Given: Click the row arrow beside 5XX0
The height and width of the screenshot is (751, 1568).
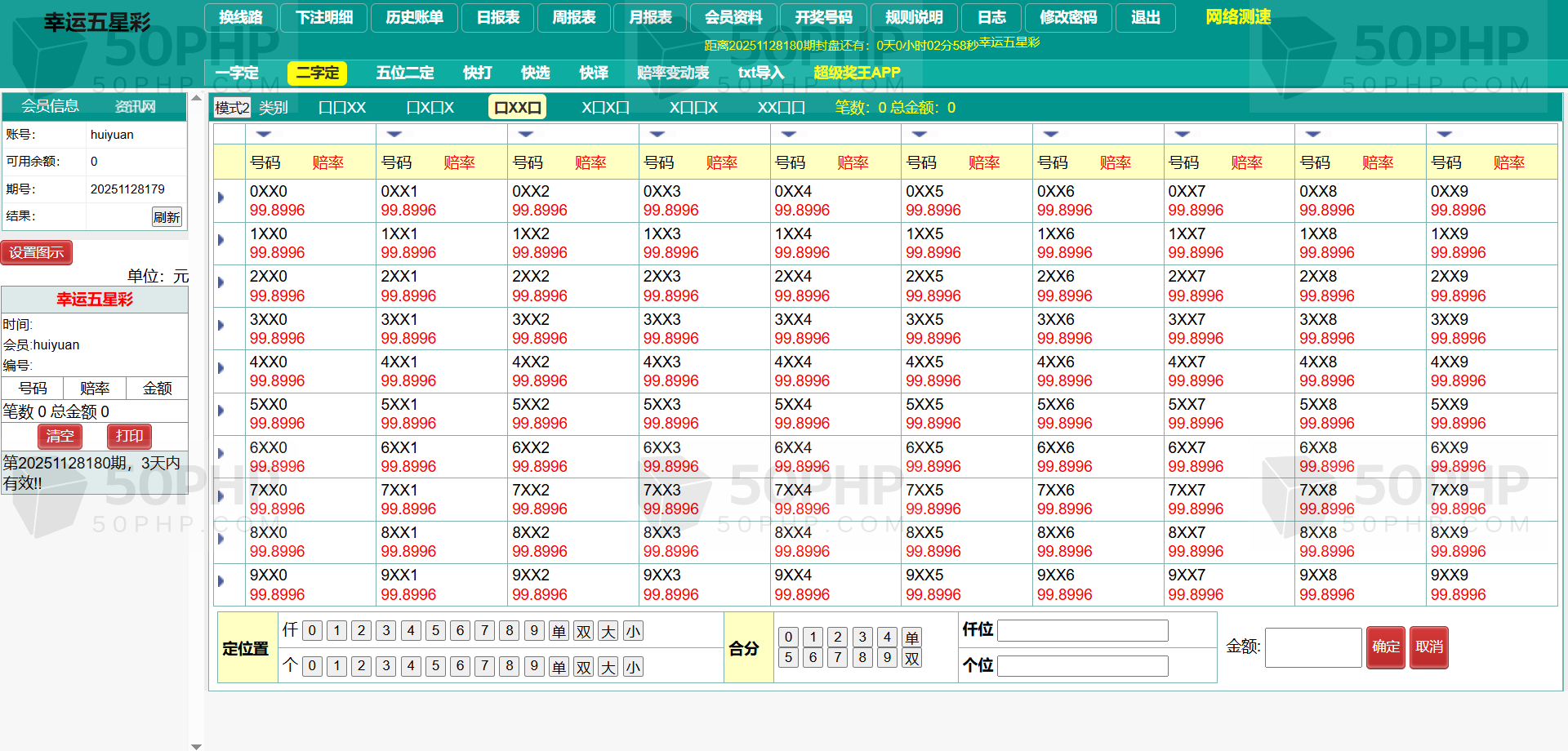Looking at the screenshot, I should click(221, 411).
